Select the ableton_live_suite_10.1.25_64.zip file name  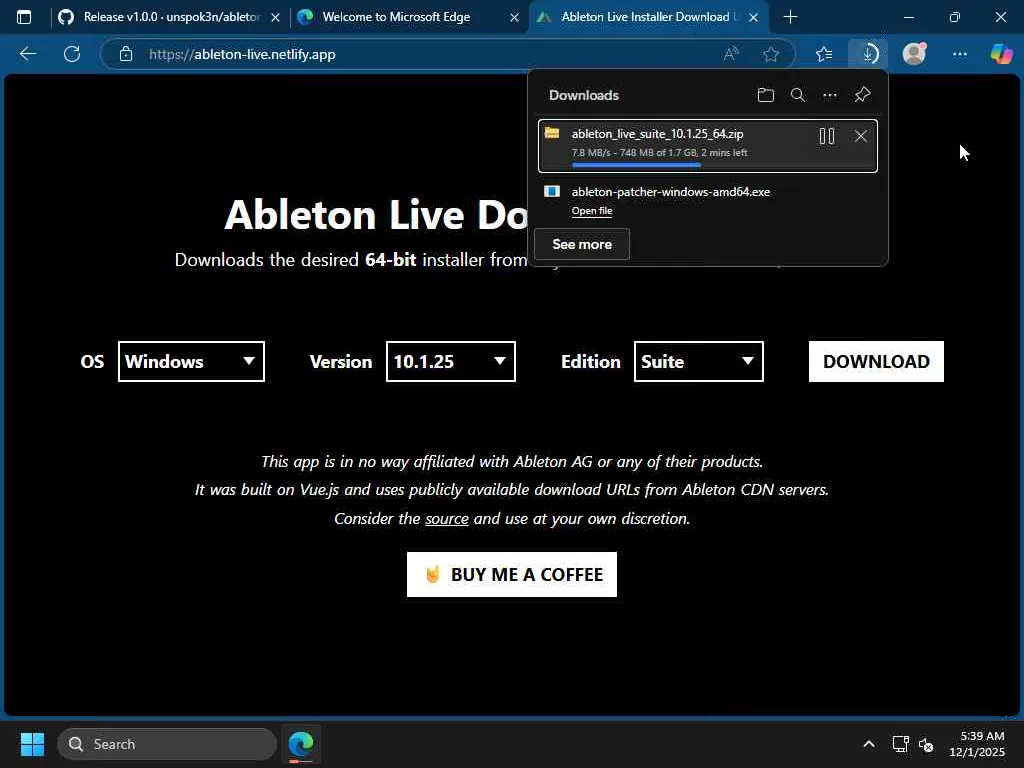[657, 134]
